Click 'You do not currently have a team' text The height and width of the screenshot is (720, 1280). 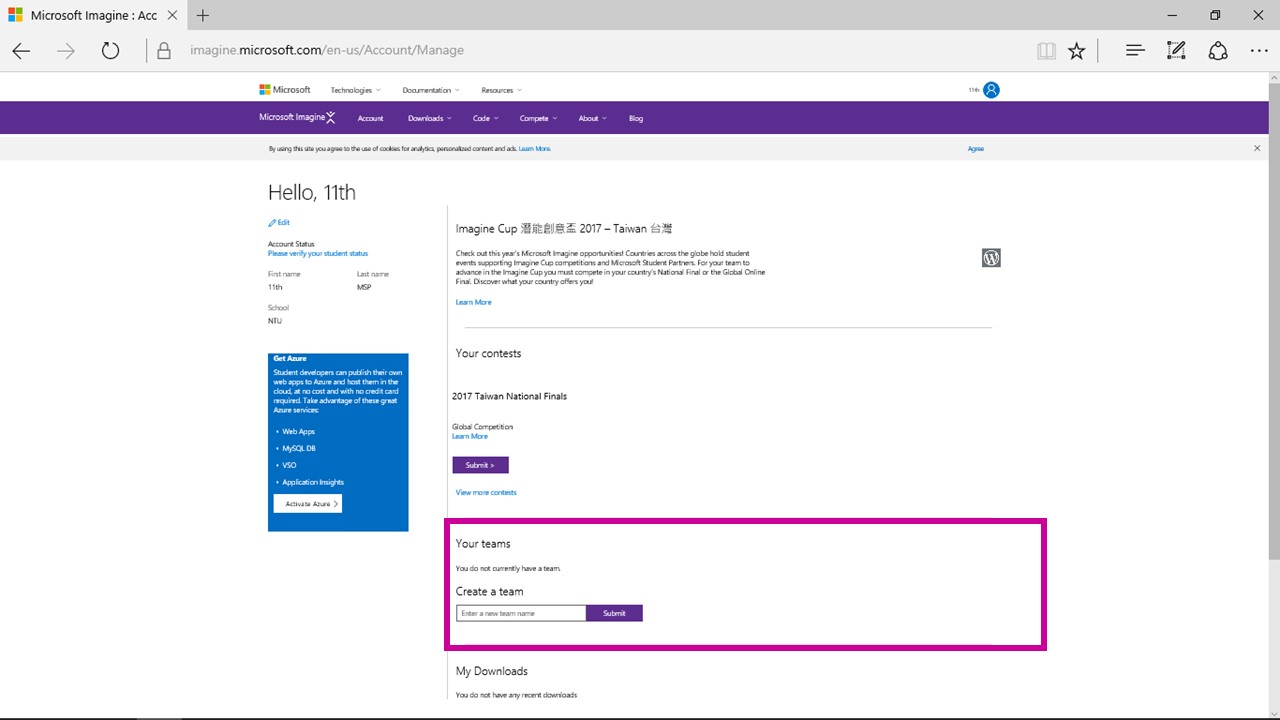508,568
